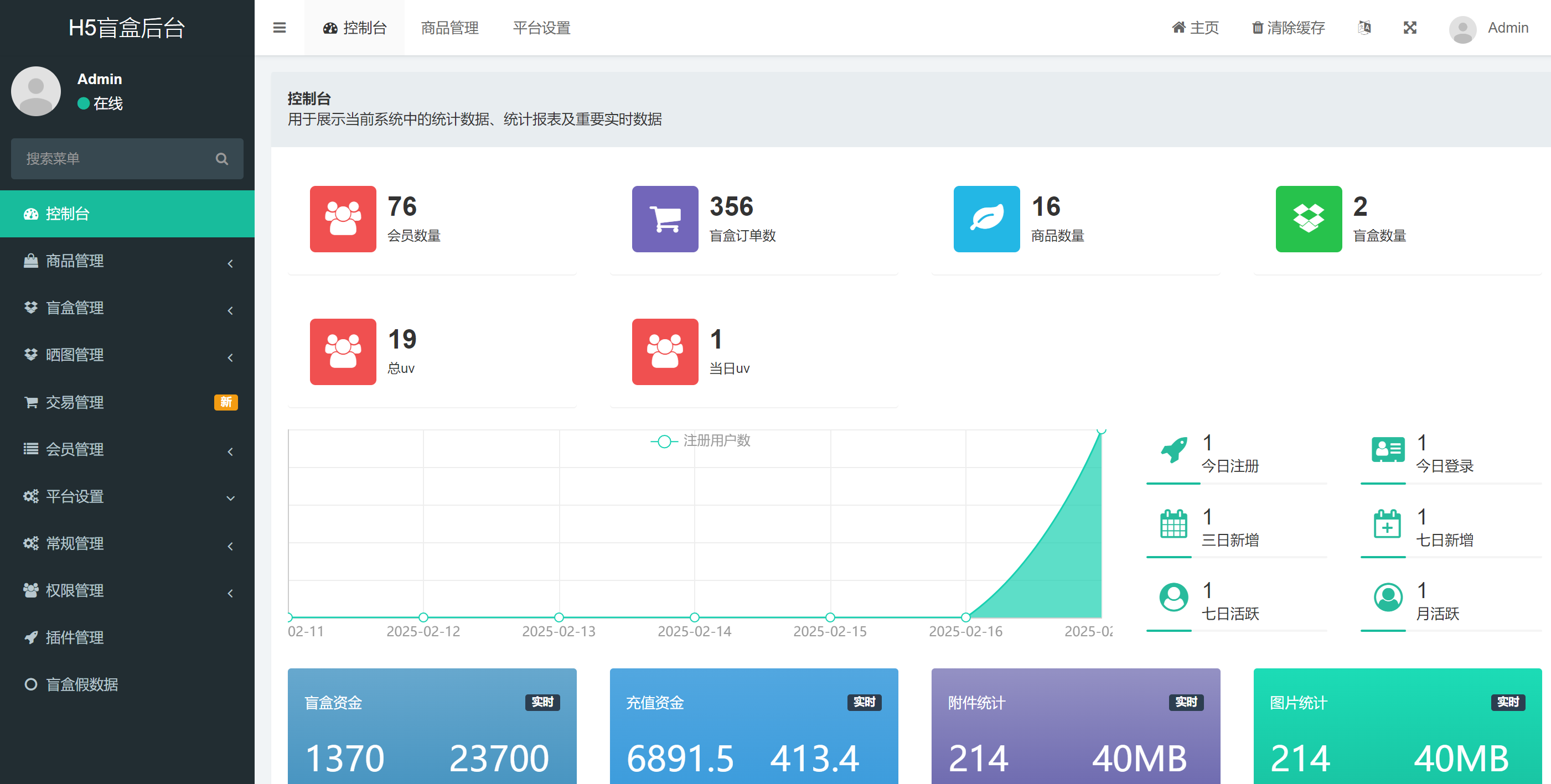Click the purple shopping cart 盲盒订单数 icon
The width and height of the screenshot is (1551, 784).
point(665,219)
